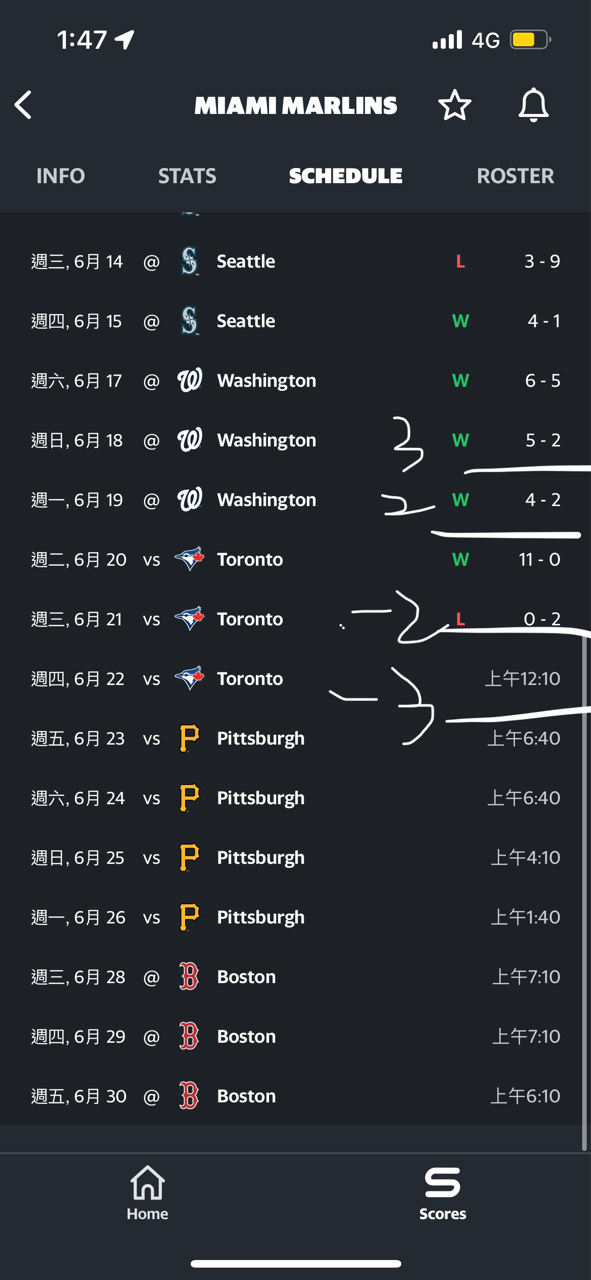Switch to the INFO tab
591x1280 pixels.
(x=60, y=176)
